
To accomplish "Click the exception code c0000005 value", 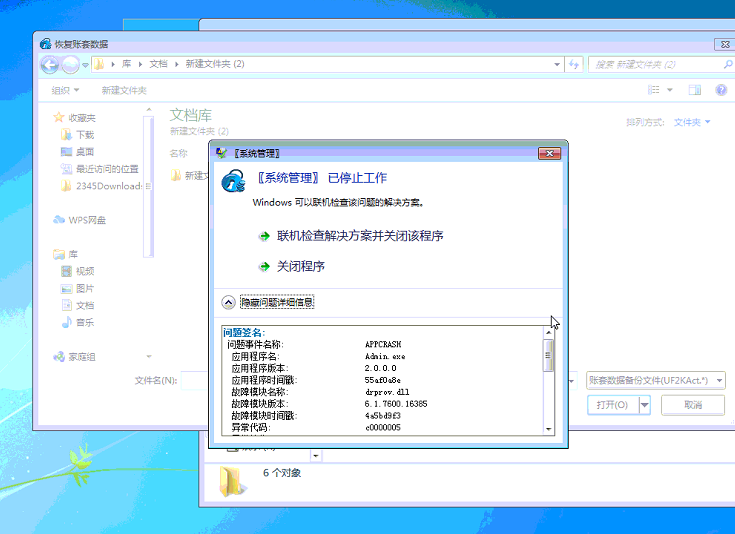I will click(x=382, y=428).
